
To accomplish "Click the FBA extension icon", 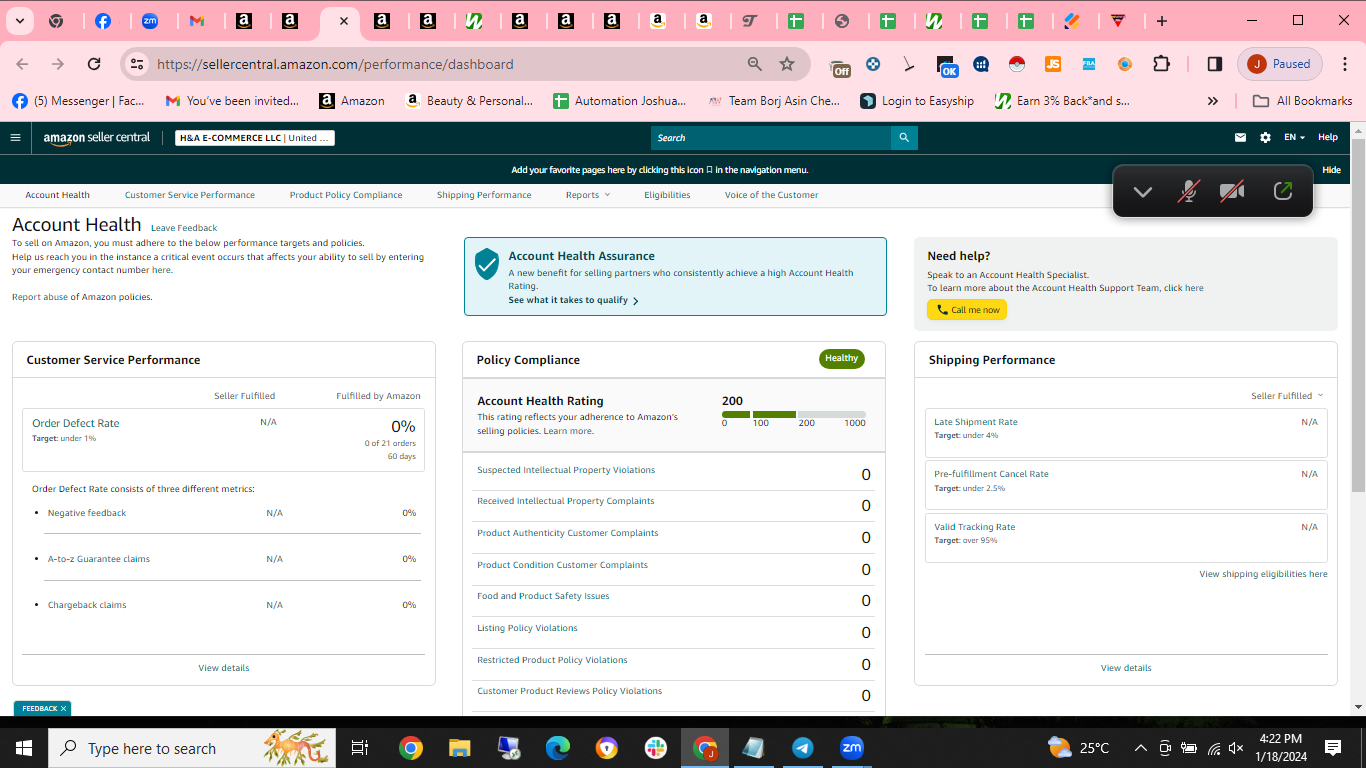I will click(1089, 64).
